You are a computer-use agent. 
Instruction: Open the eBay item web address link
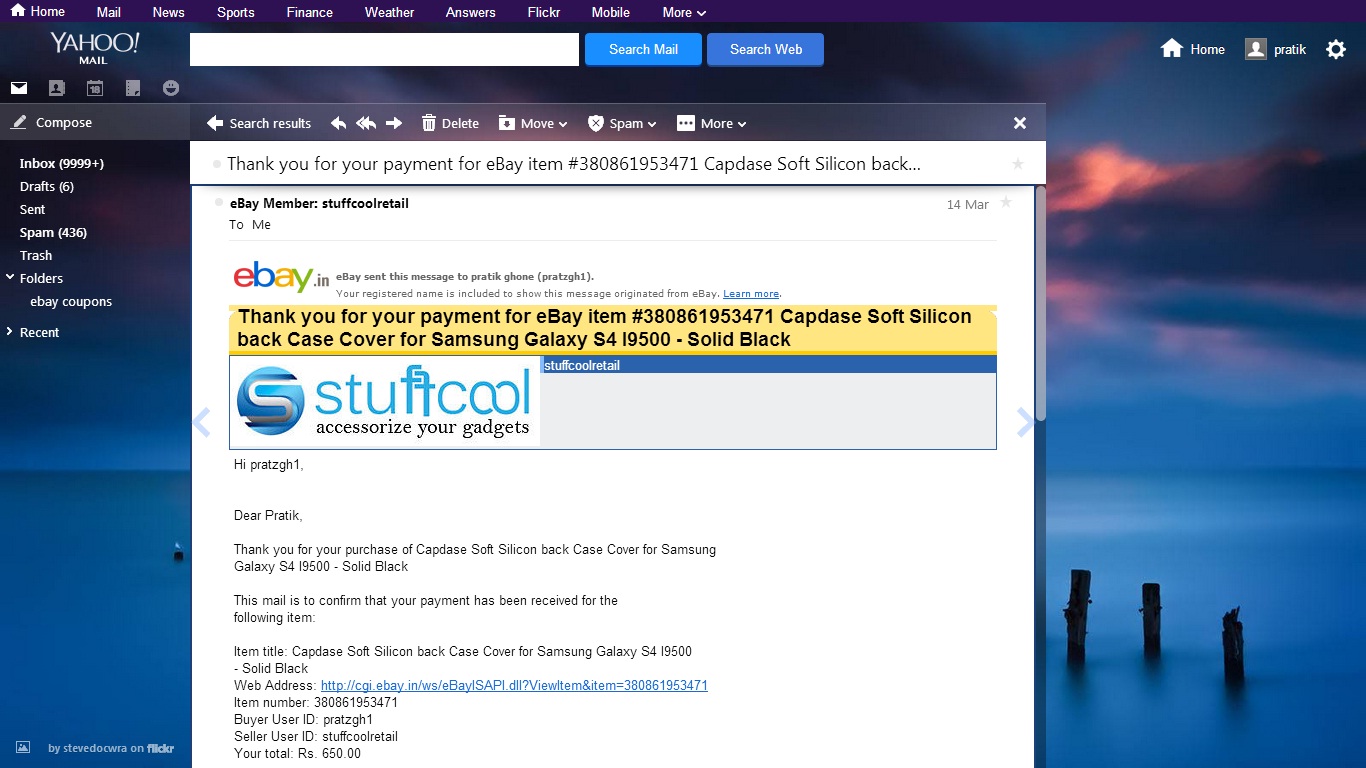tap(514, 685)
